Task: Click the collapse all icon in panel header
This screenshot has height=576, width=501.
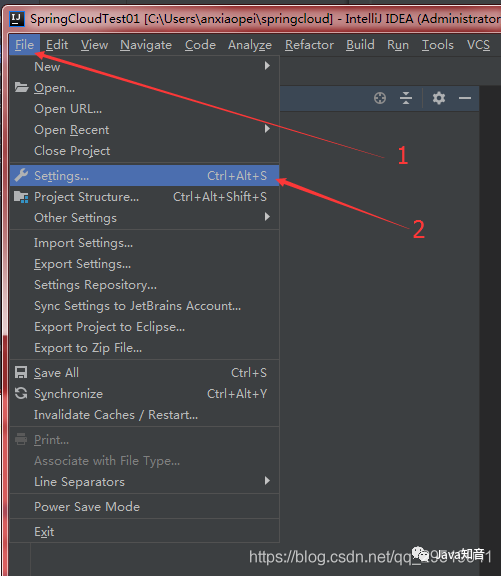Action: pyautogui.click(x=406, y=98)
